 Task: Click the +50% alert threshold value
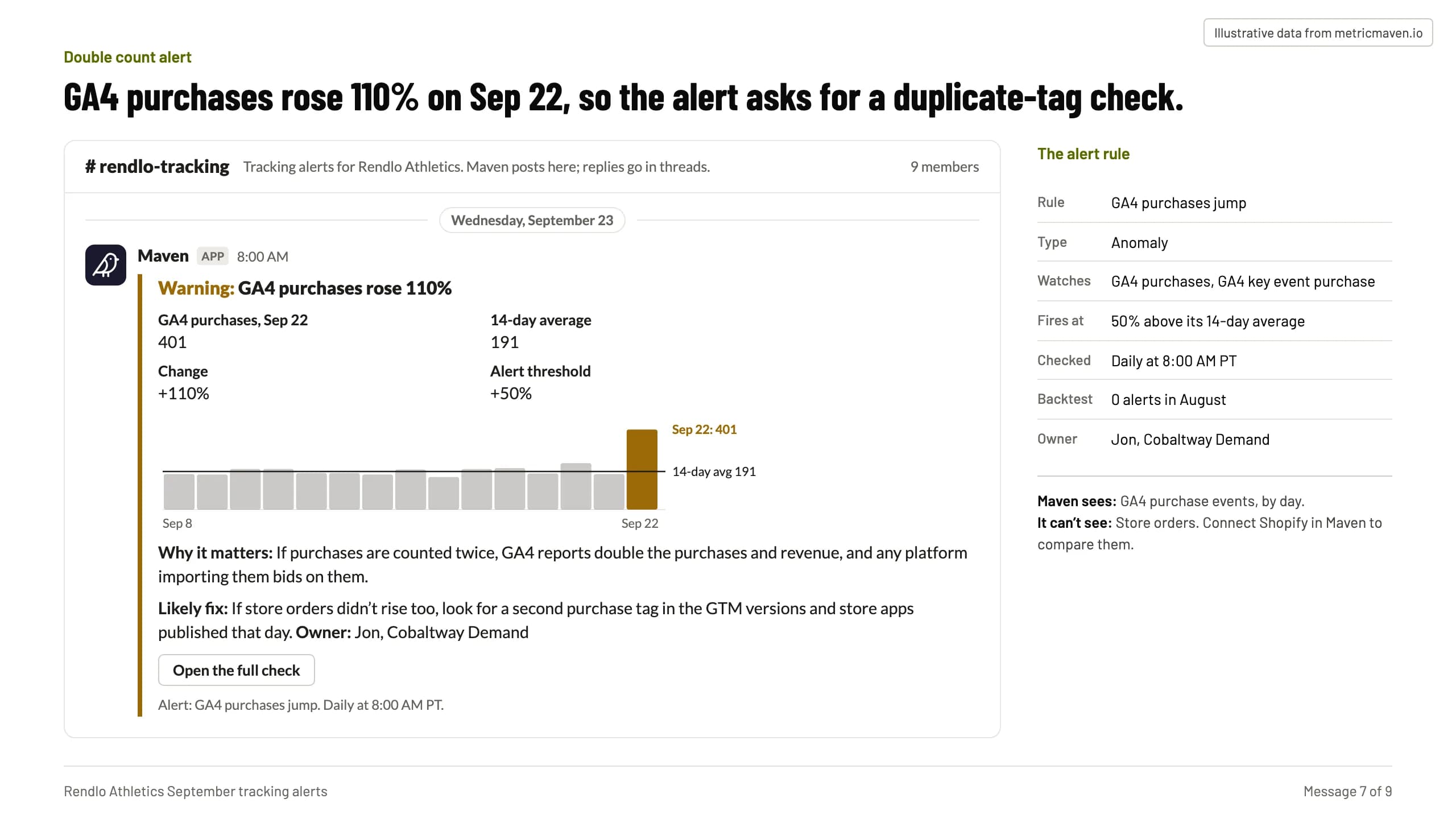[511, 394]
